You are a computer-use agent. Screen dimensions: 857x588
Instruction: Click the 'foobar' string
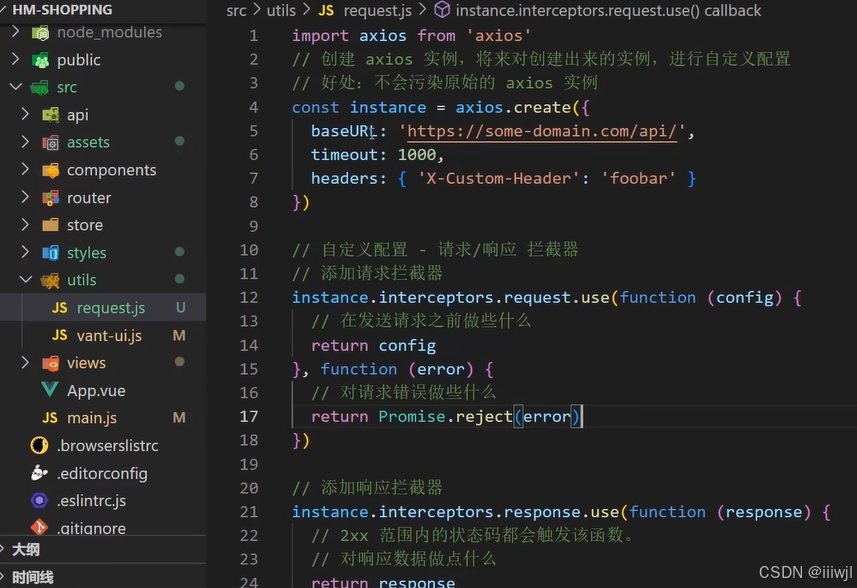click(638, 178)
